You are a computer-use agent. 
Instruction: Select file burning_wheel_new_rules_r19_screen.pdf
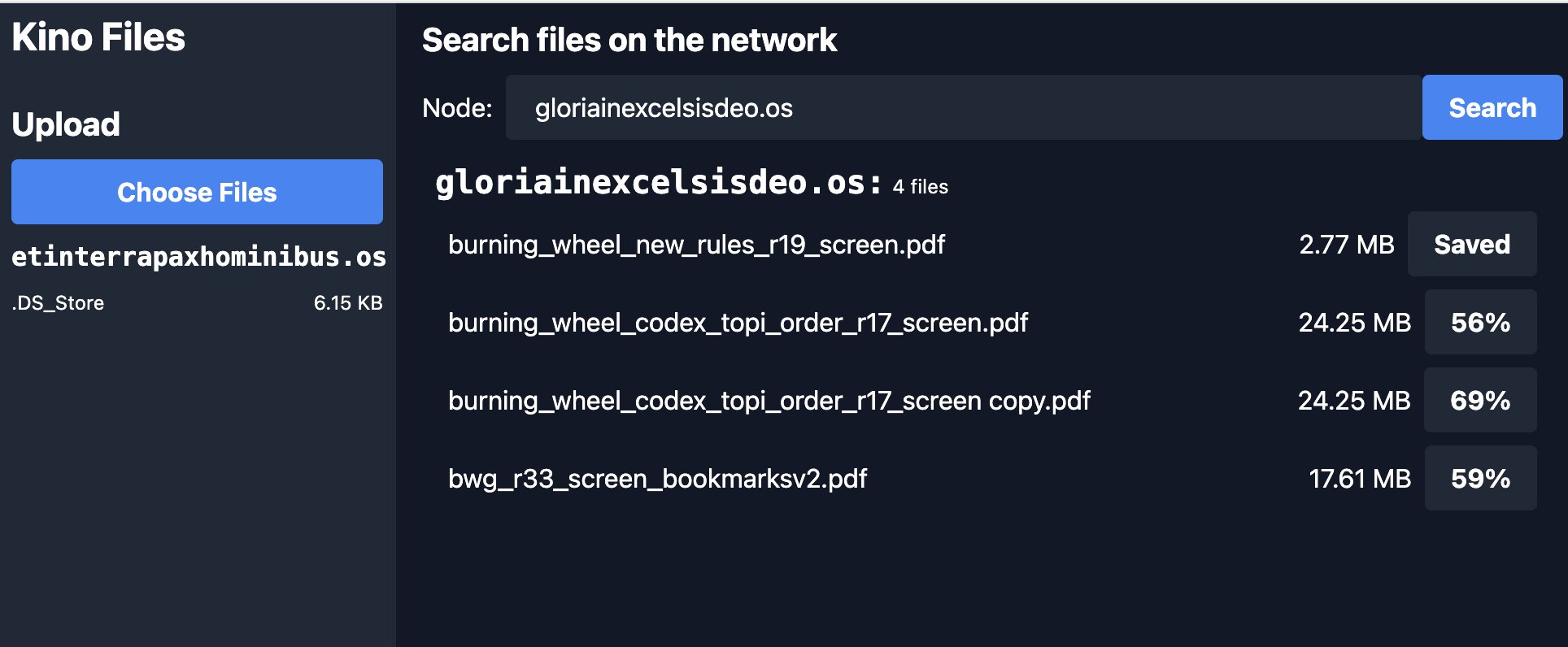[x=697, y=245]
